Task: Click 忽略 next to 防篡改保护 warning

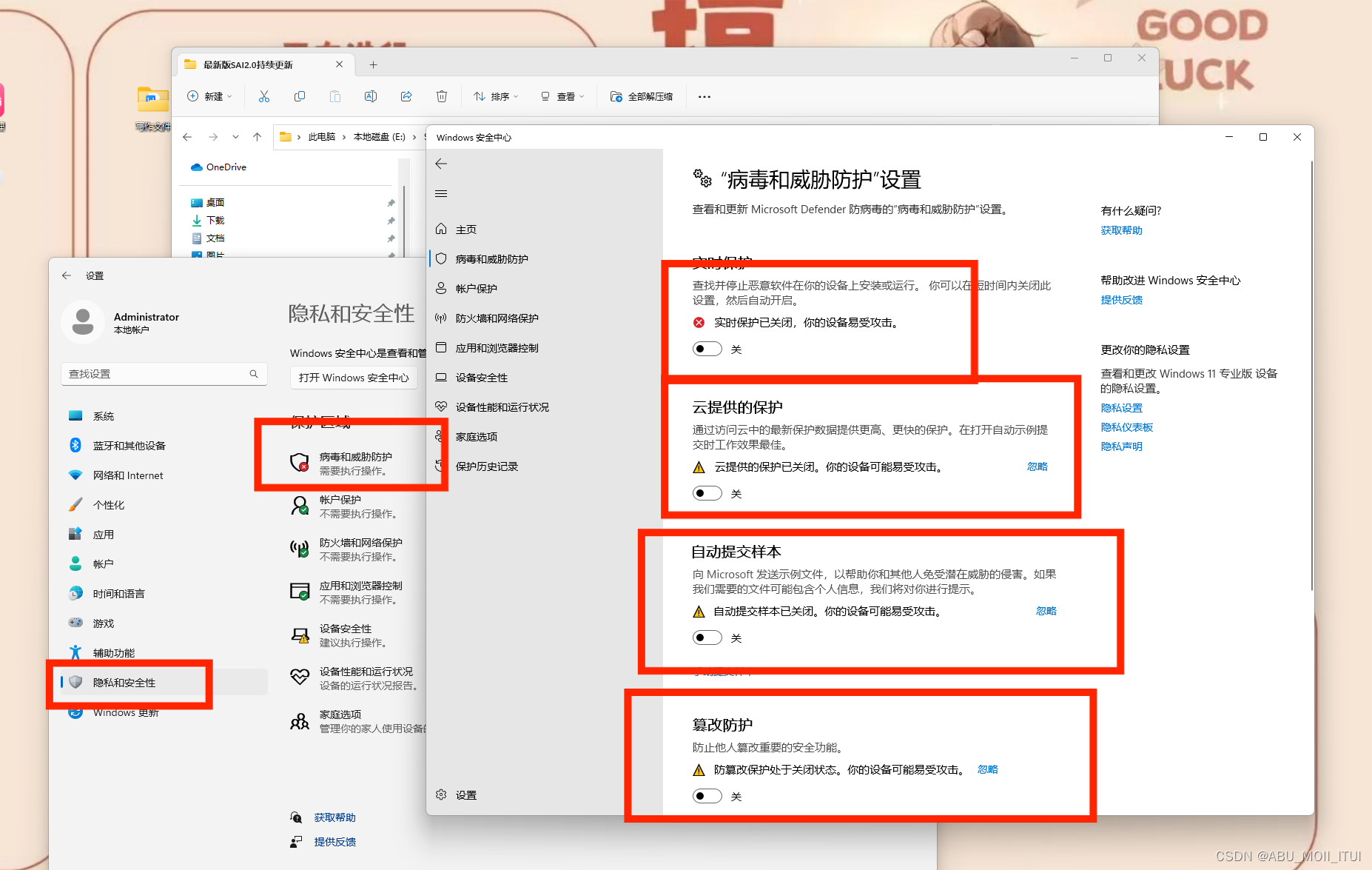Action: (x=988, y=769)
